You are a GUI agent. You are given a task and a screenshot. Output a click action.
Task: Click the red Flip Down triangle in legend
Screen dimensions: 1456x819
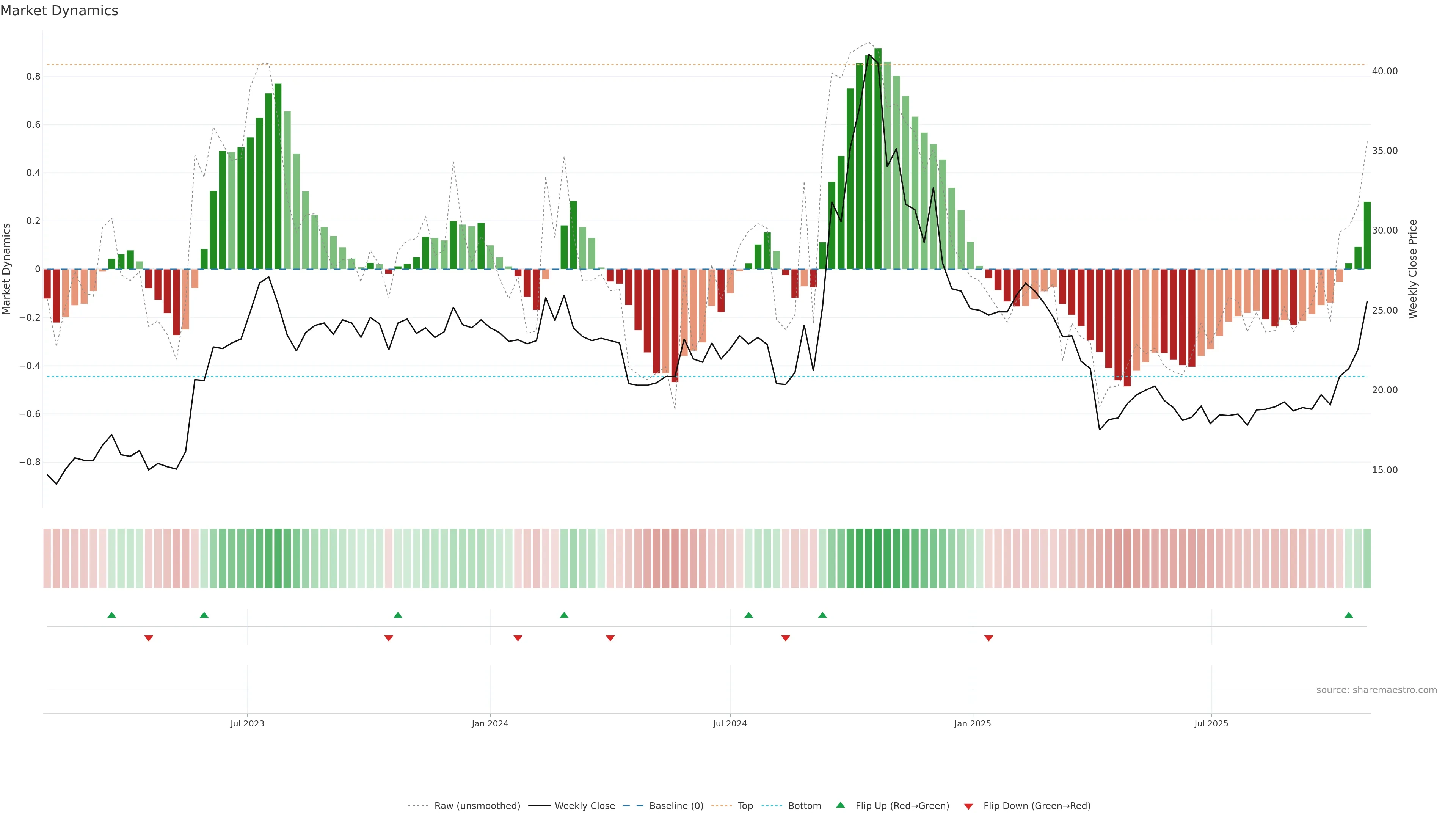pyautogui.click(x=968, y=806)
